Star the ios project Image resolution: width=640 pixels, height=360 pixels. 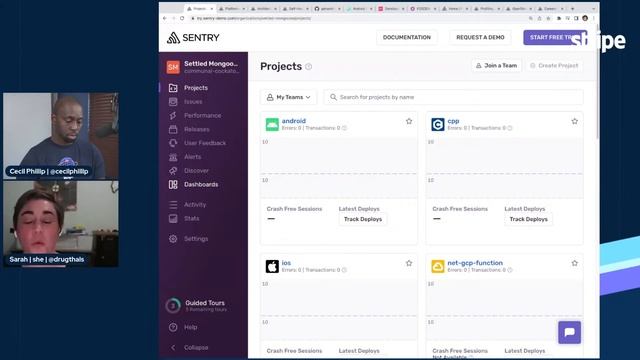409,263
